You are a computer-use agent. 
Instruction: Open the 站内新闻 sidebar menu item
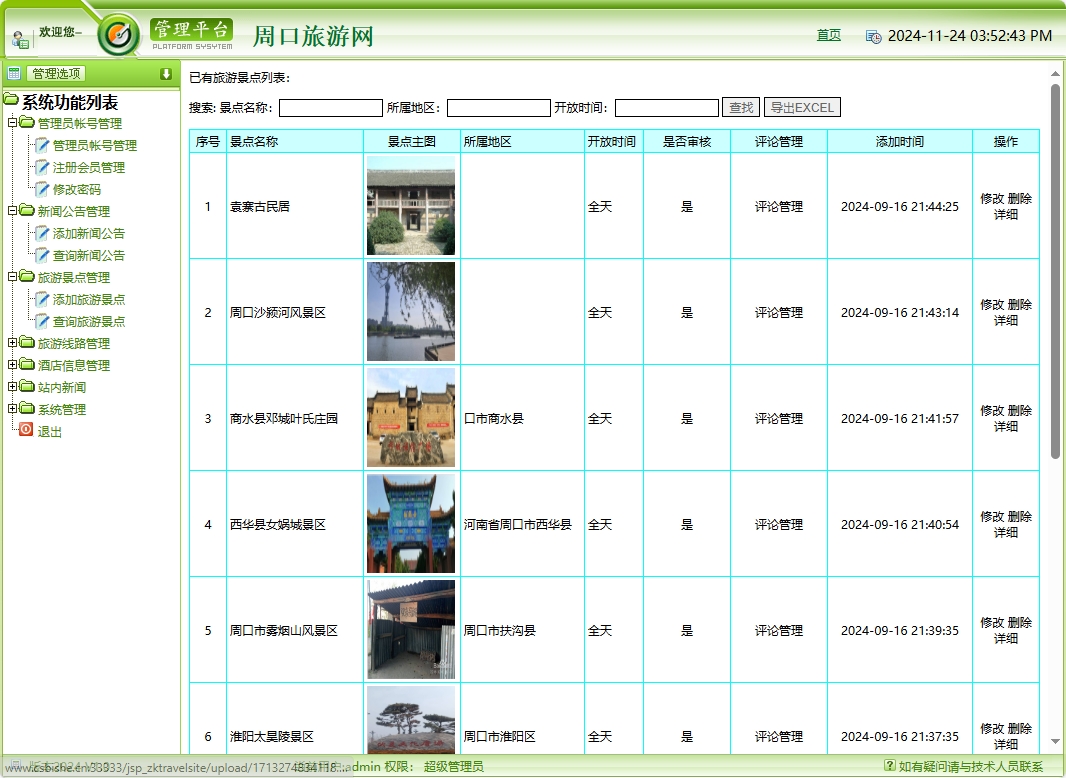coord(63,387)
